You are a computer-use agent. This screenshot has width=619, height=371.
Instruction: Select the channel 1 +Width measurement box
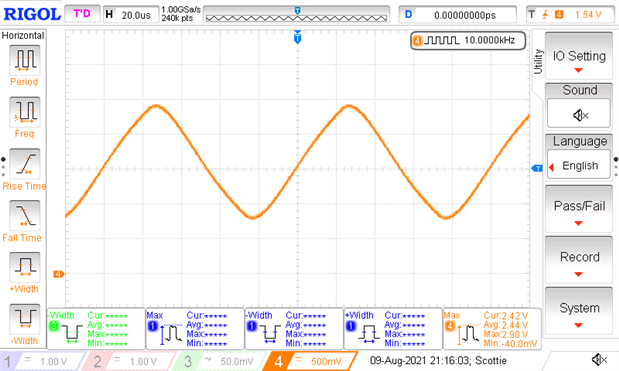393,329
